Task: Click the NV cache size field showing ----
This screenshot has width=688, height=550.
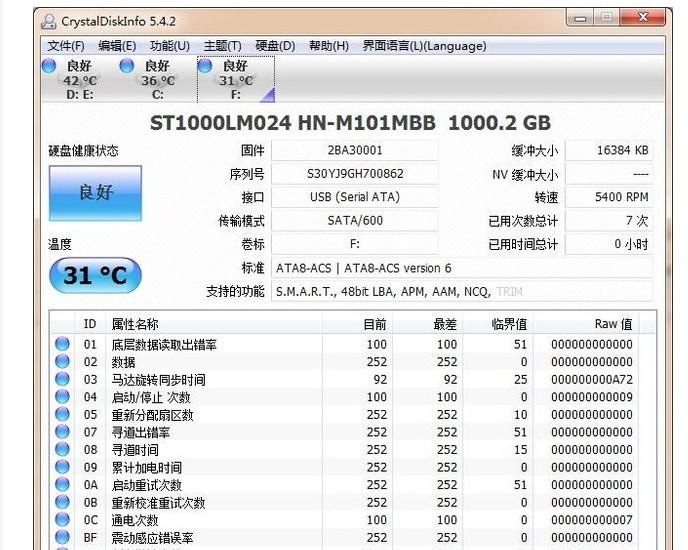Action: coord(609,174)
